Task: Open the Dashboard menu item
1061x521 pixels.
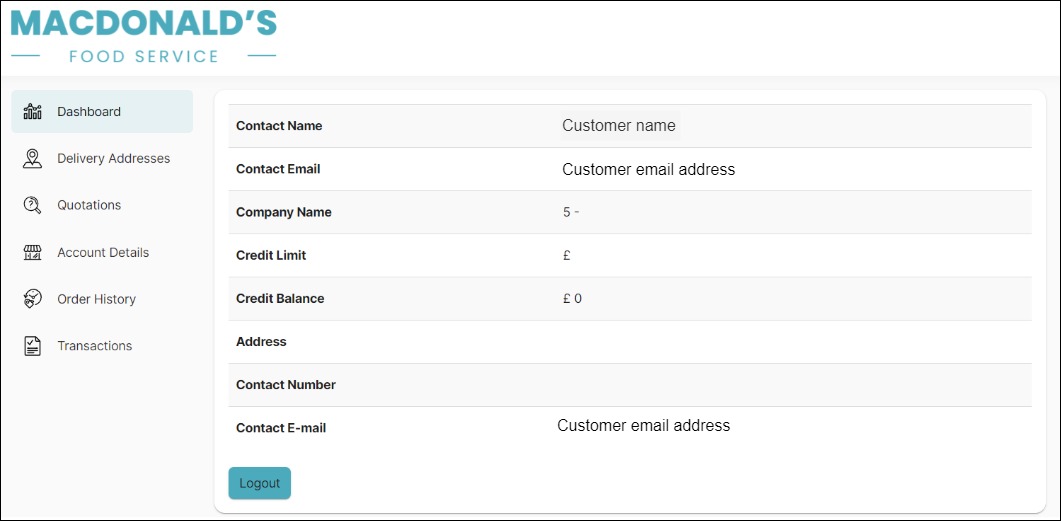Action: pyautogui.click(x=89, y=112)
